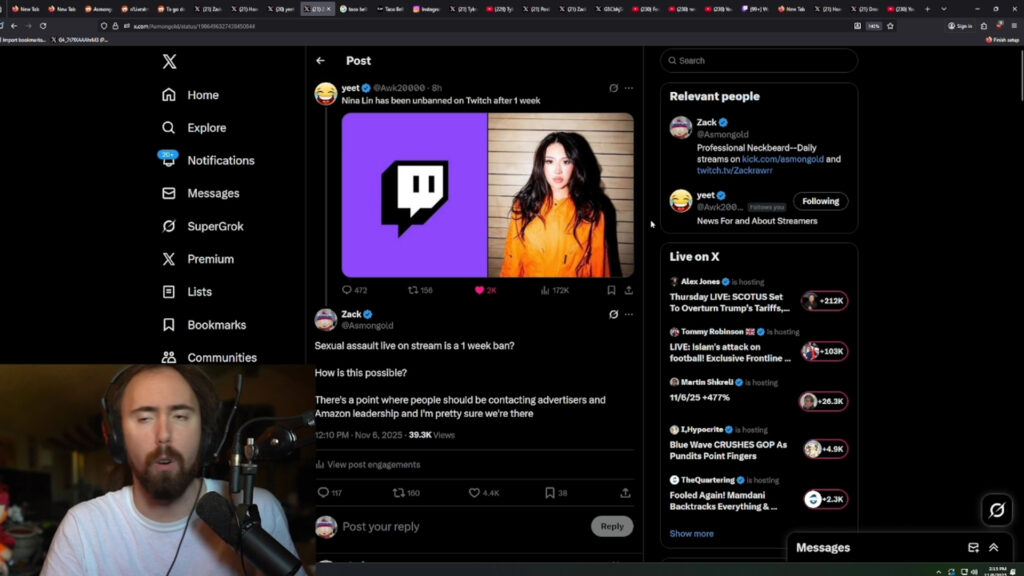
Task: Bookmark Zack's post with the bookmark toggle
Action: (x=548, y=492)
